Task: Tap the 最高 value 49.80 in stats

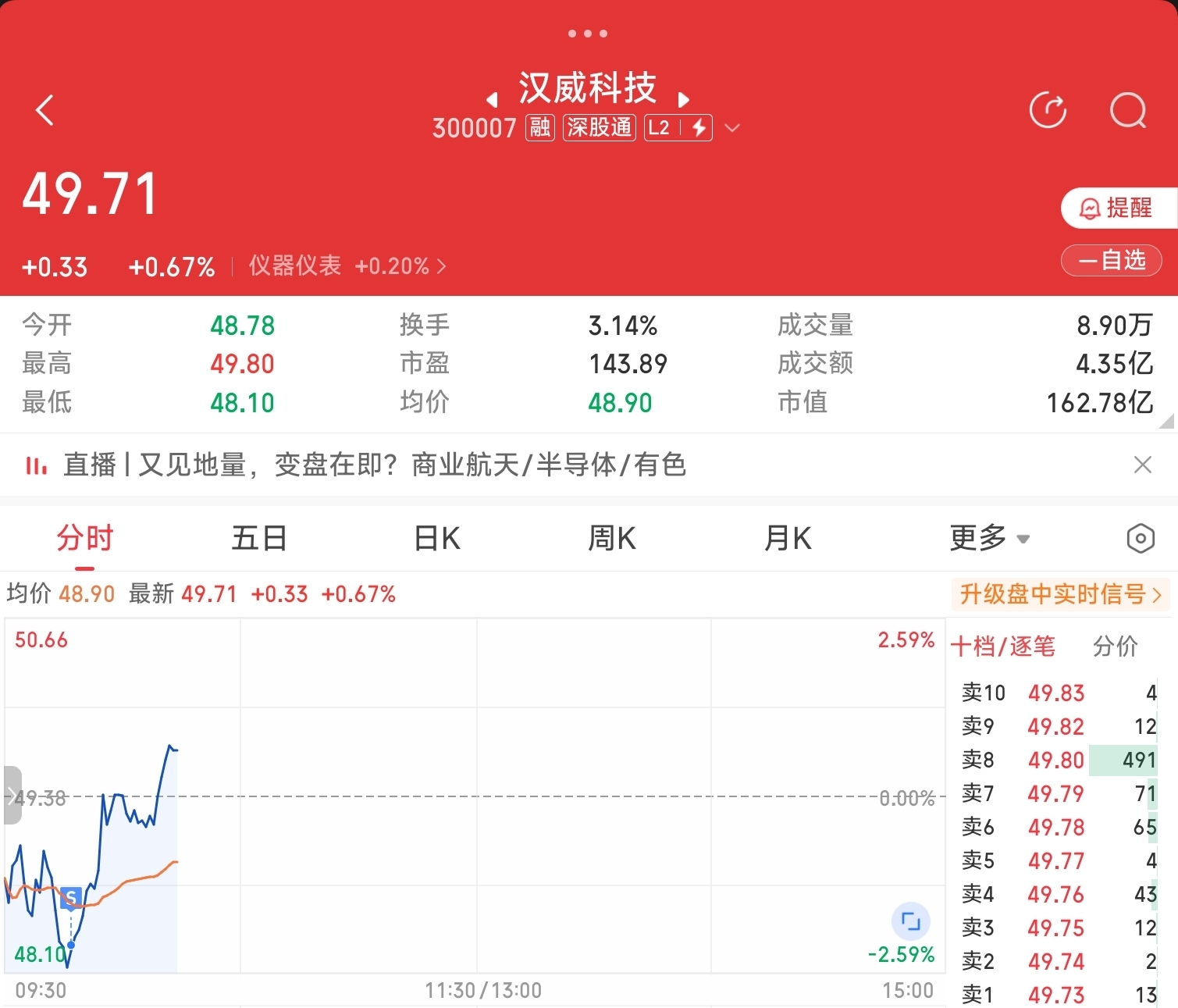Action: (242, 364)
